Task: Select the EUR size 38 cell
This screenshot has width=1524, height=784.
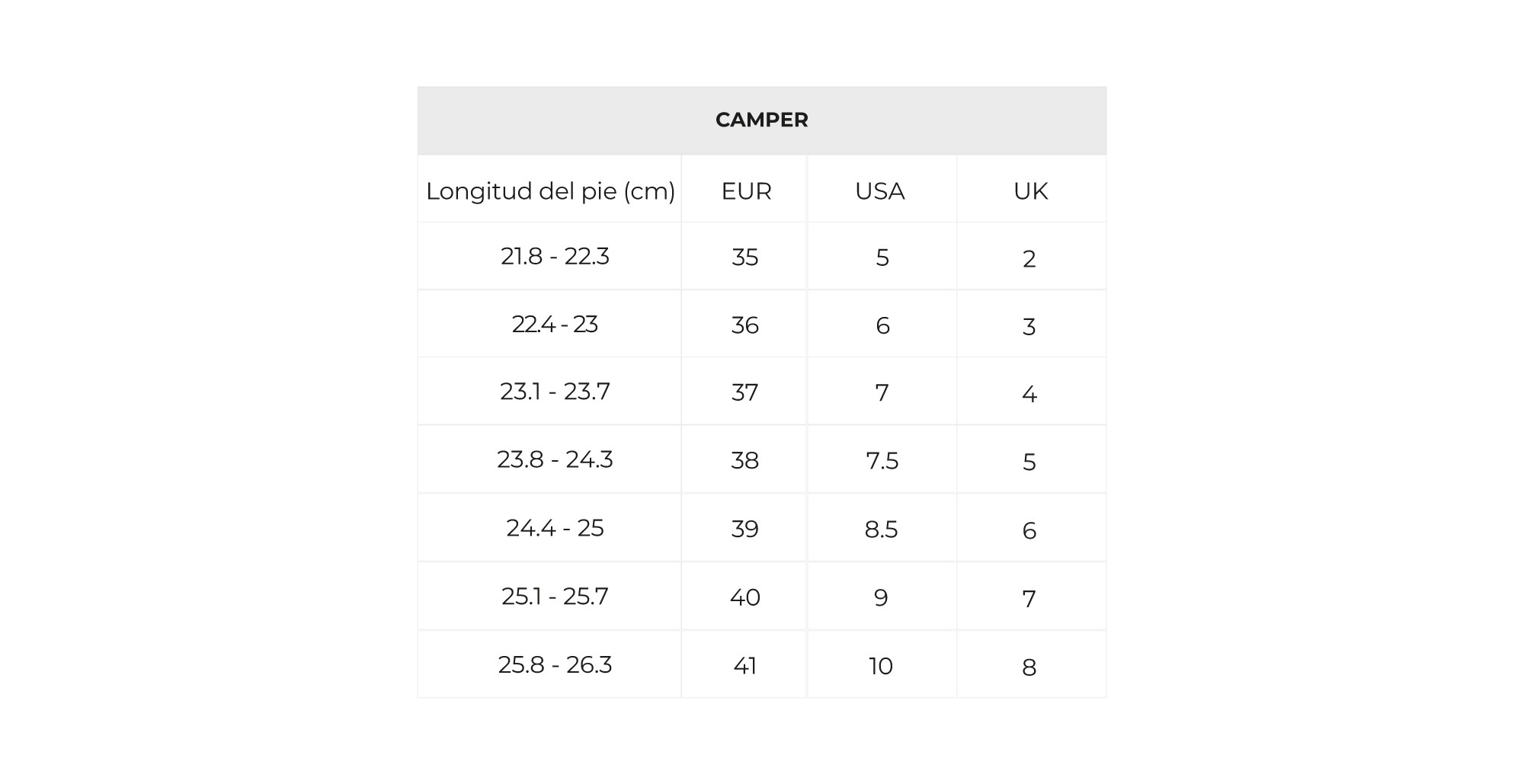Action: pyautogui.click(x=744, y=459)
